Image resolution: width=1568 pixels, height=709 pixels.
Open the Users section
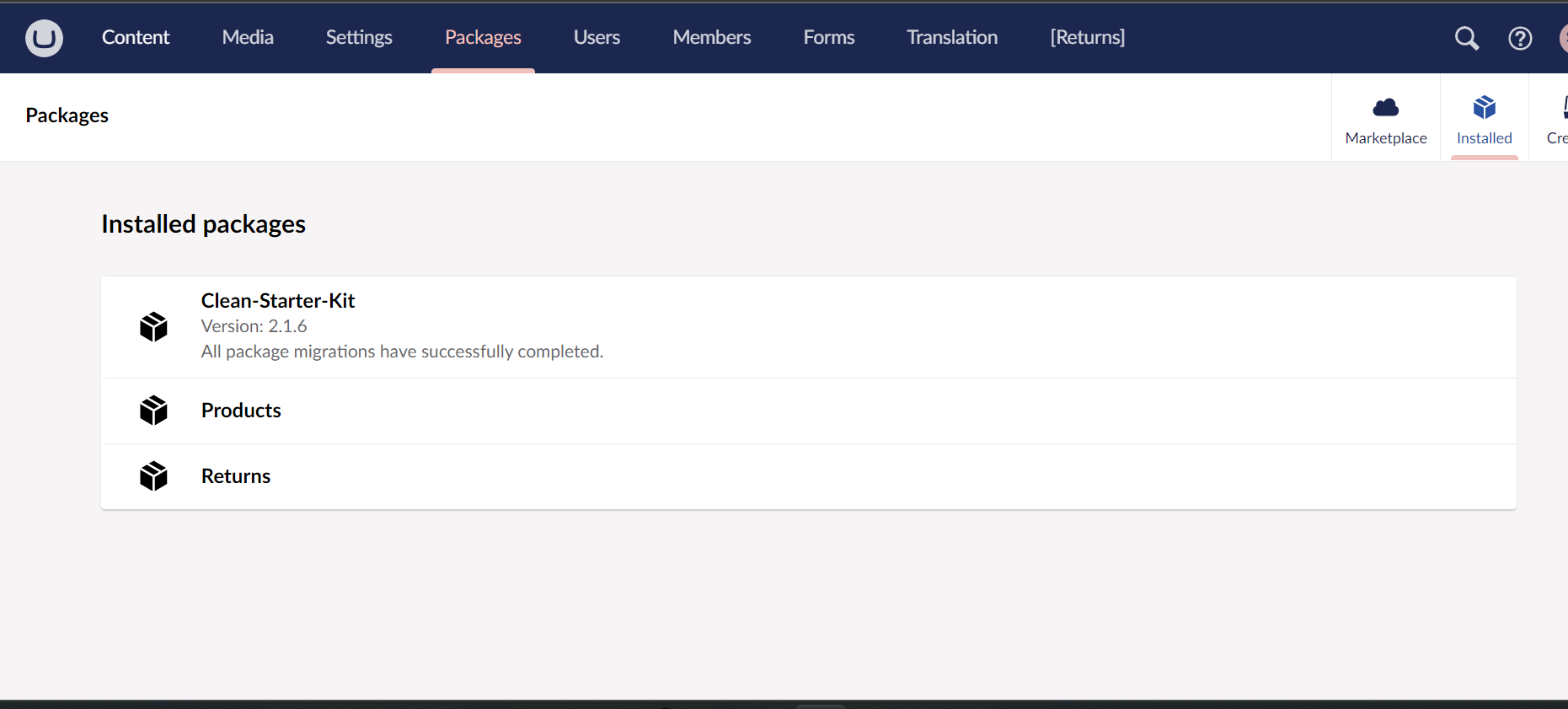pos(597,37)
